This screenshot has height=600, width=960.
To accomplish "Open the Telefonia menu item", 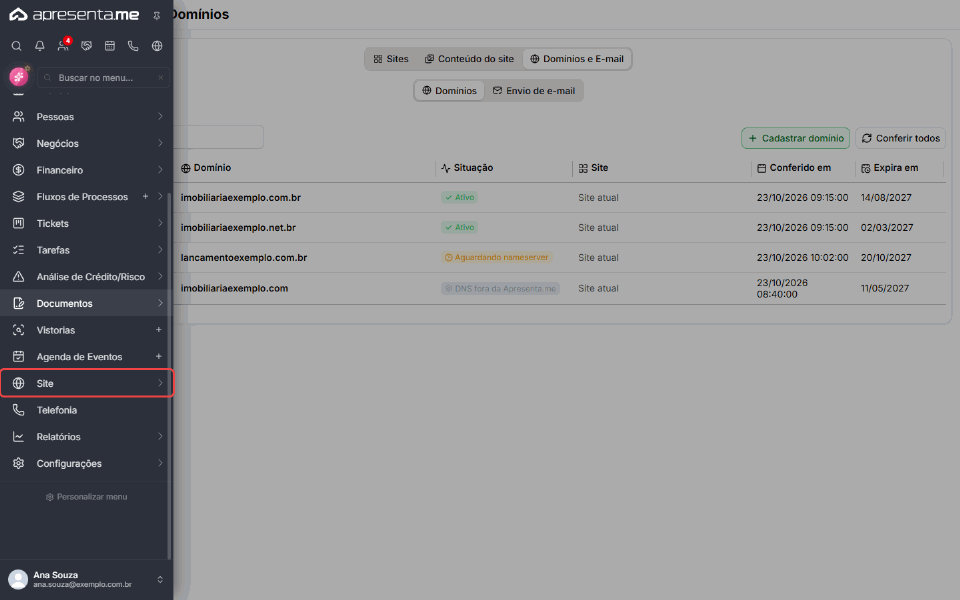I will tap(84, 410).
